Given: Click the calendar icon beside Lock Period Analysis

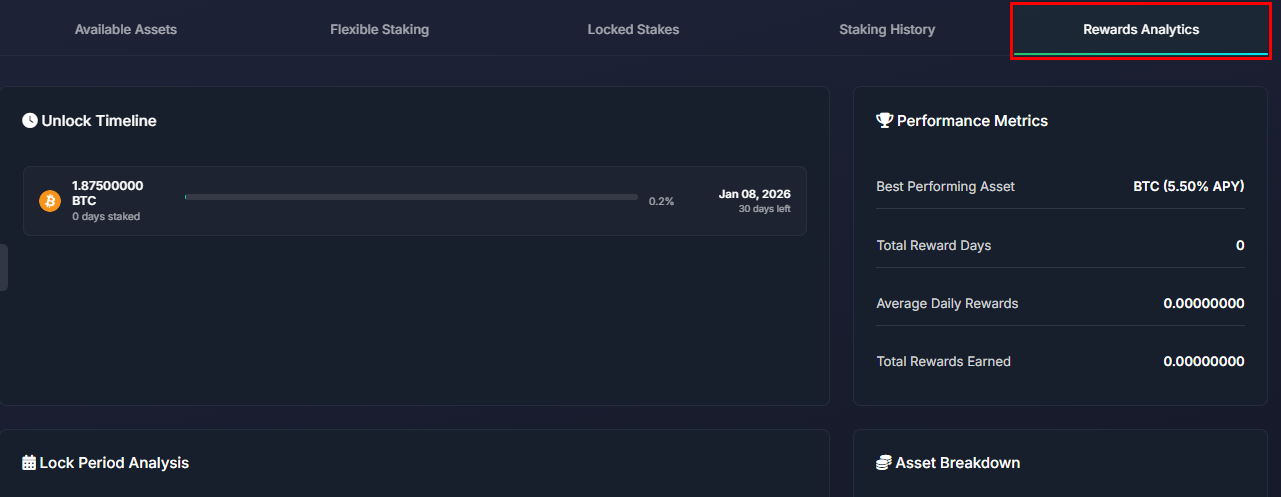Looking at the screenshot, I should coord(30,463).
